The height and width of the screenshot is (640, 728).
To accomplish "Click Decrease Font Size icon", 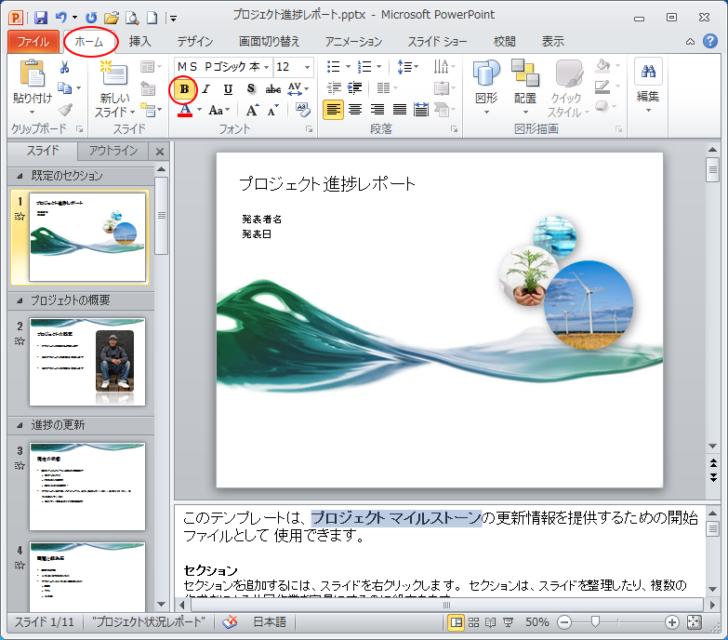I will [273, 110].
